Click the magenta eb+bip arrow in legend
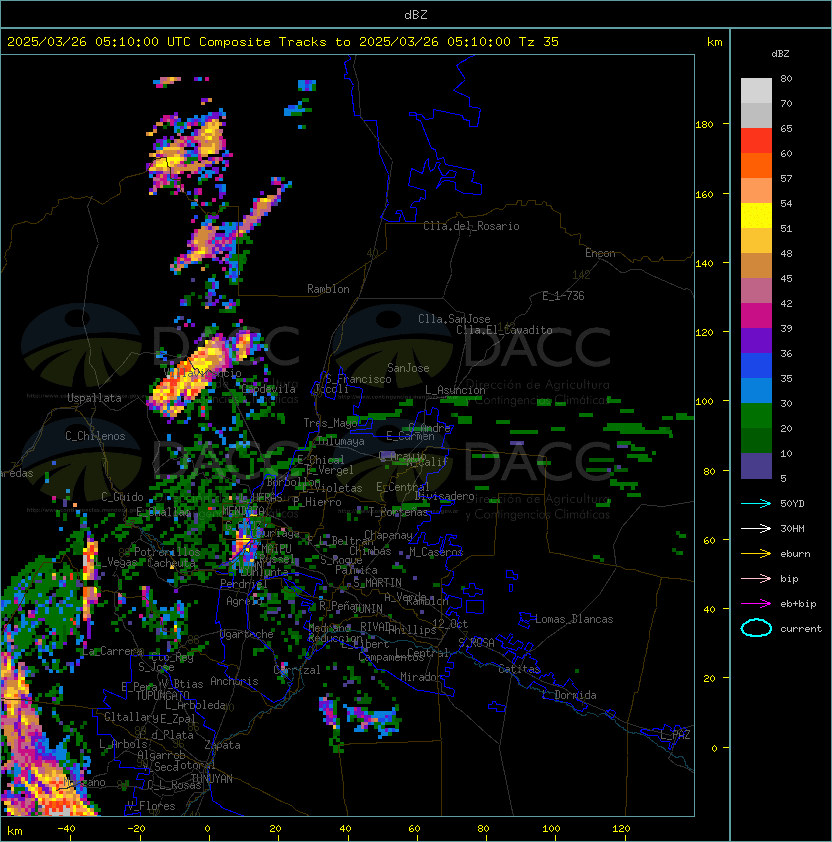 756,604
